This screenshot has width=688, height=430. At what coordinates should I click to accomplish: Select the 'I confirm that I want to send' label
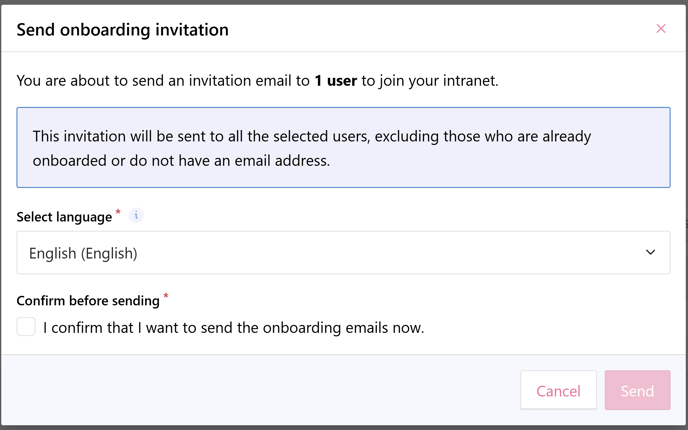click(x=233, y=328)
